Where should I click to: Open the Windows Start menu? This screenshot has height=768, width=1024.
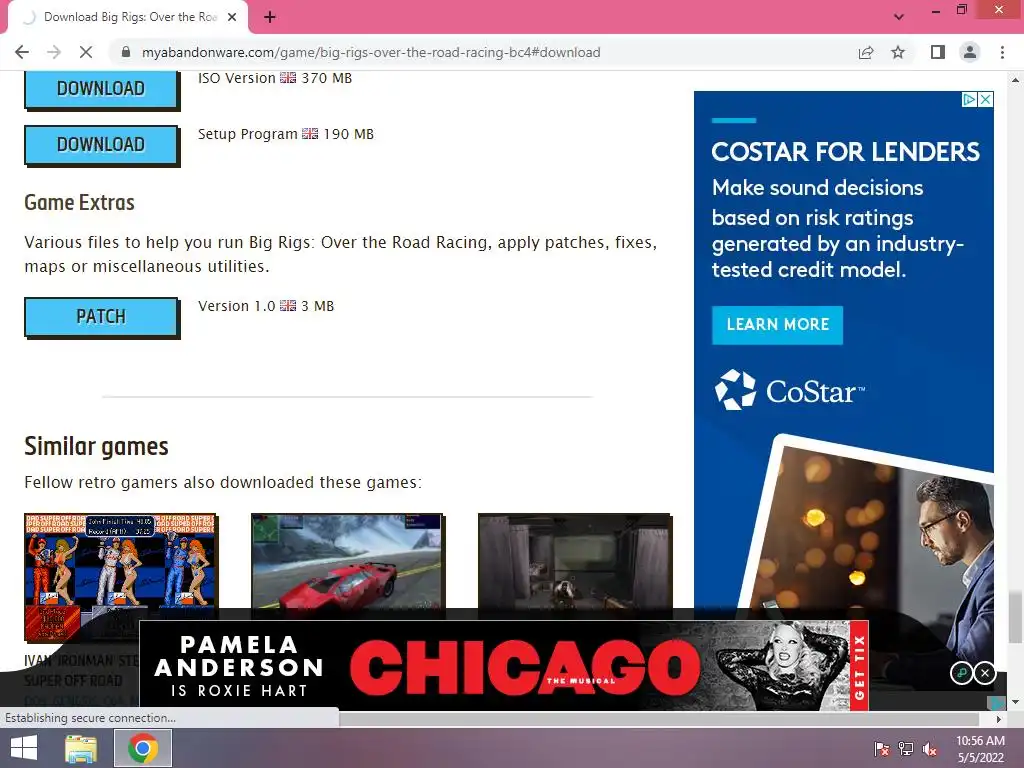pos(24,748)
